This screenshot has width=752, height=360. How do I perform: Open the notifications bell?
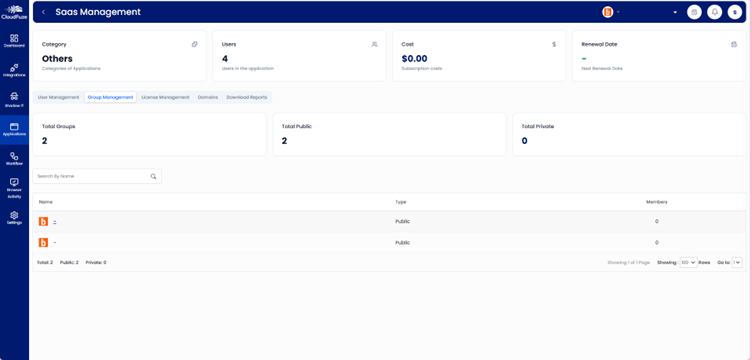click(715, 12)
